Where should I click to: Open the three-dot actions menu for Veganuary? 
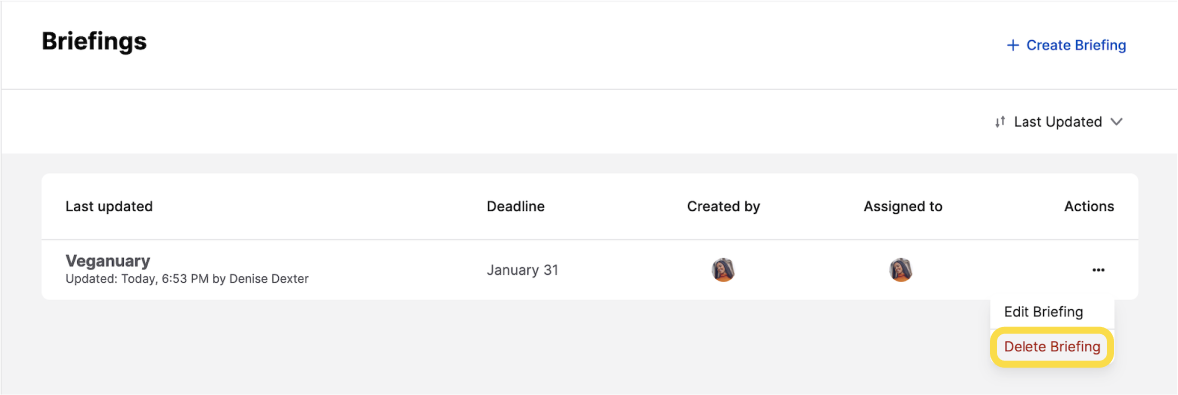tap(1098, 270)
